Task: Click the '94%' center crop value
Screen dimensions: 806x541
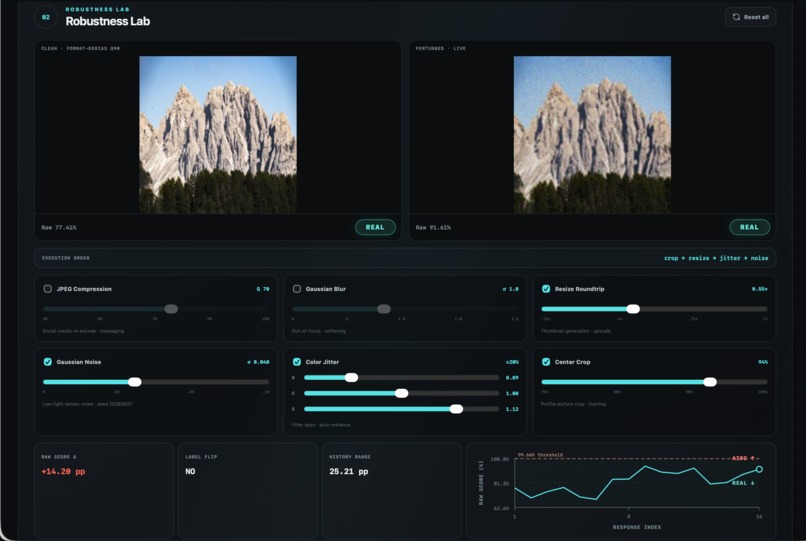Action: (x=763, y=362)
